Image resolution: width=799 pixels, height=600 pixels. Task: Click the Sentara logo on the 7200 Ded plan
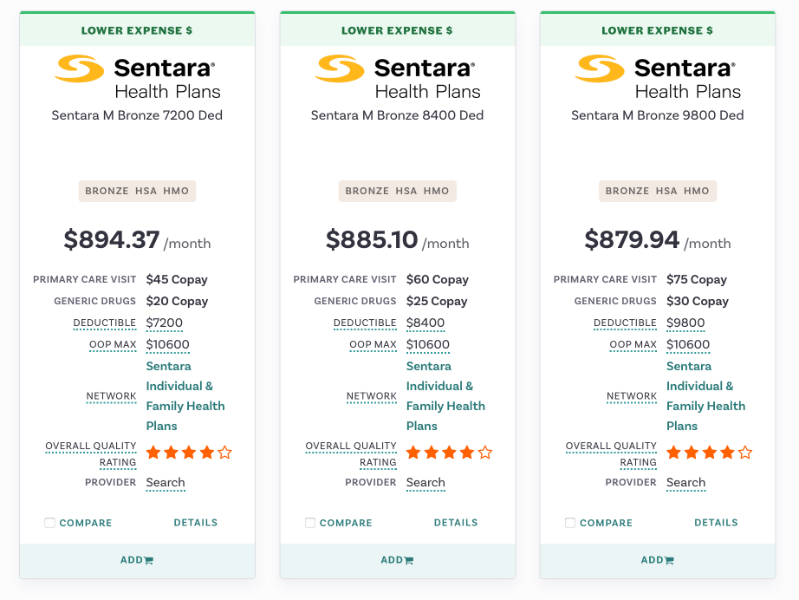[x=137, y=77]
